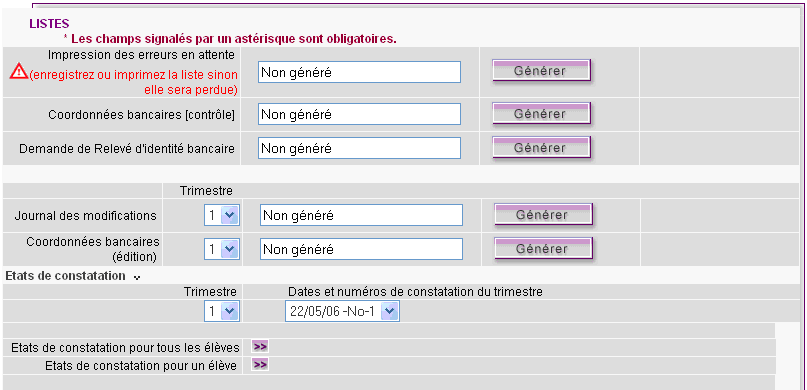Collapse the Etats de constatation section arrow
This screenshot has width=807, height=390.
(x=136, y=277)
